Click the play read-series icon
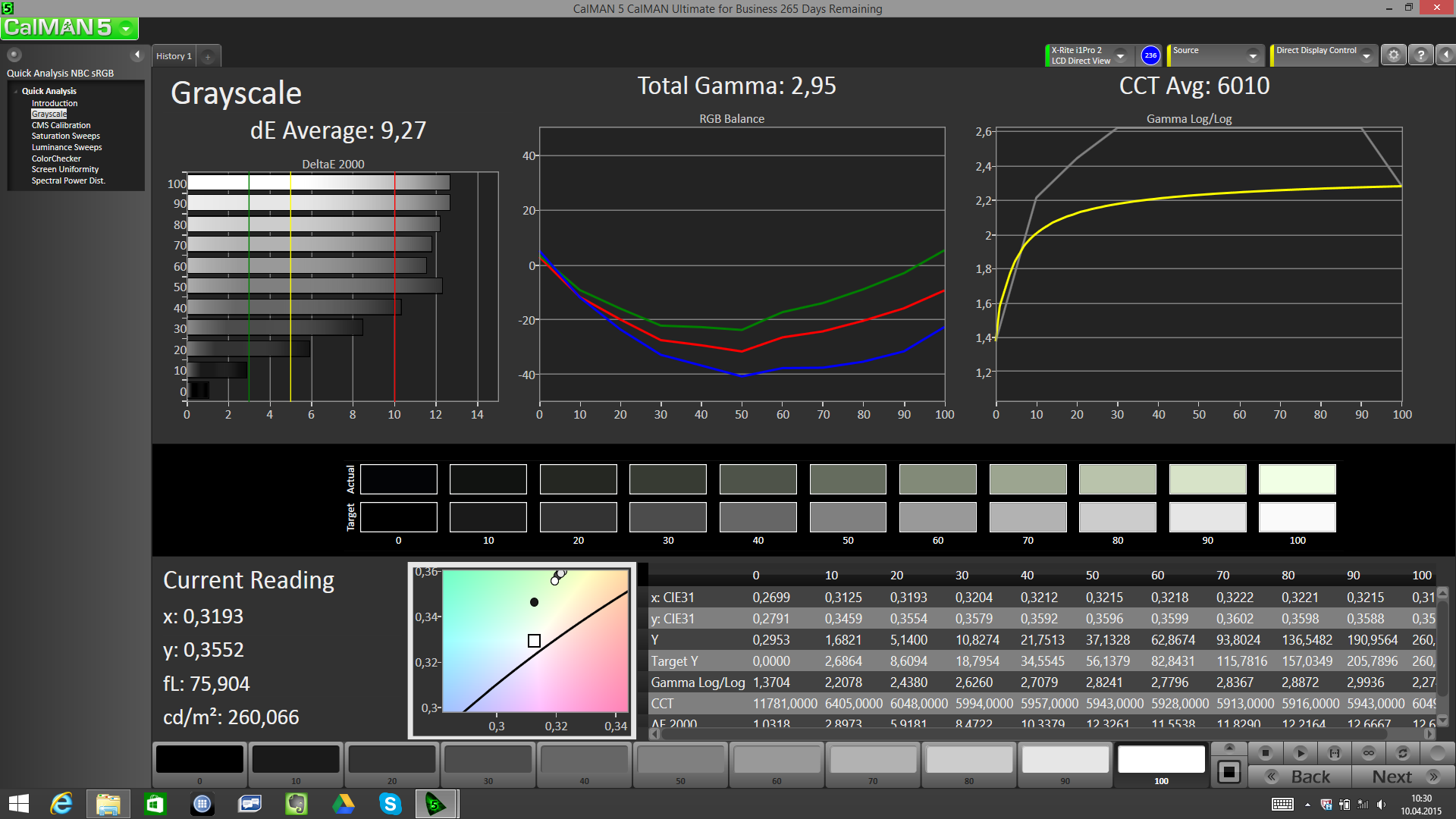Viewport: 1456px width, 819px height. 1300,753
